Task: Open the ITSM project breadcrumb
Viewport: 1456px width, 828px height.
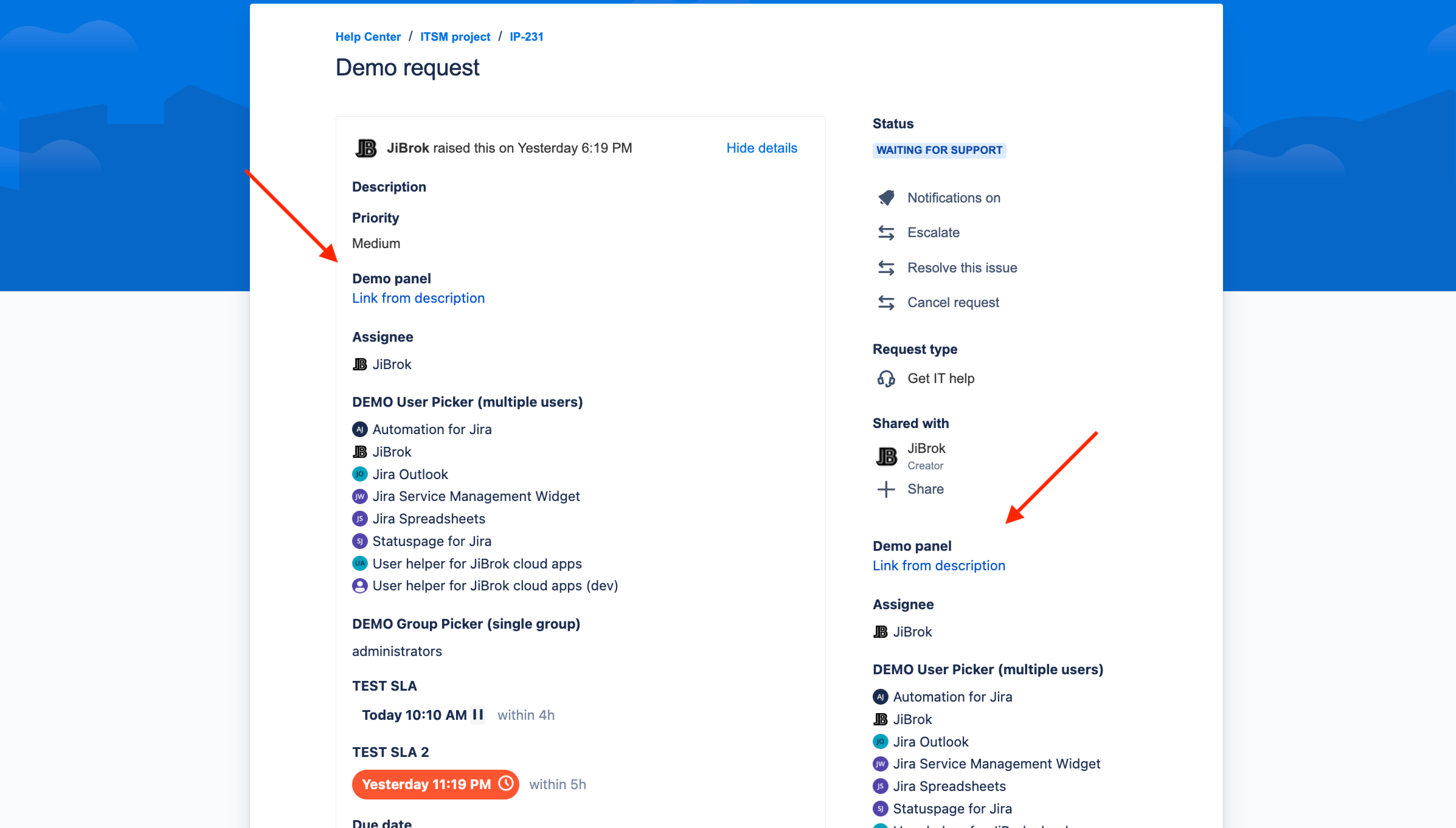Action: (454, 36)
